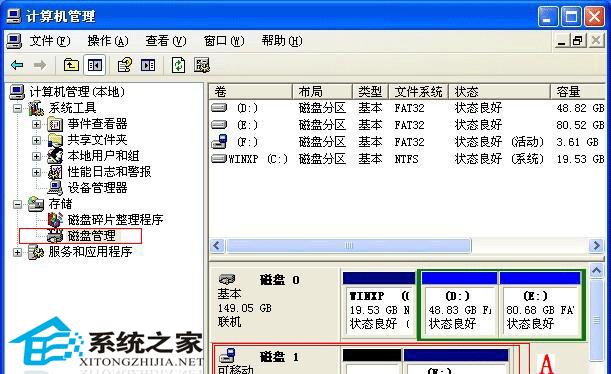
Task: Collapse the 系统工具 node
Action: [x=17, y=108]
